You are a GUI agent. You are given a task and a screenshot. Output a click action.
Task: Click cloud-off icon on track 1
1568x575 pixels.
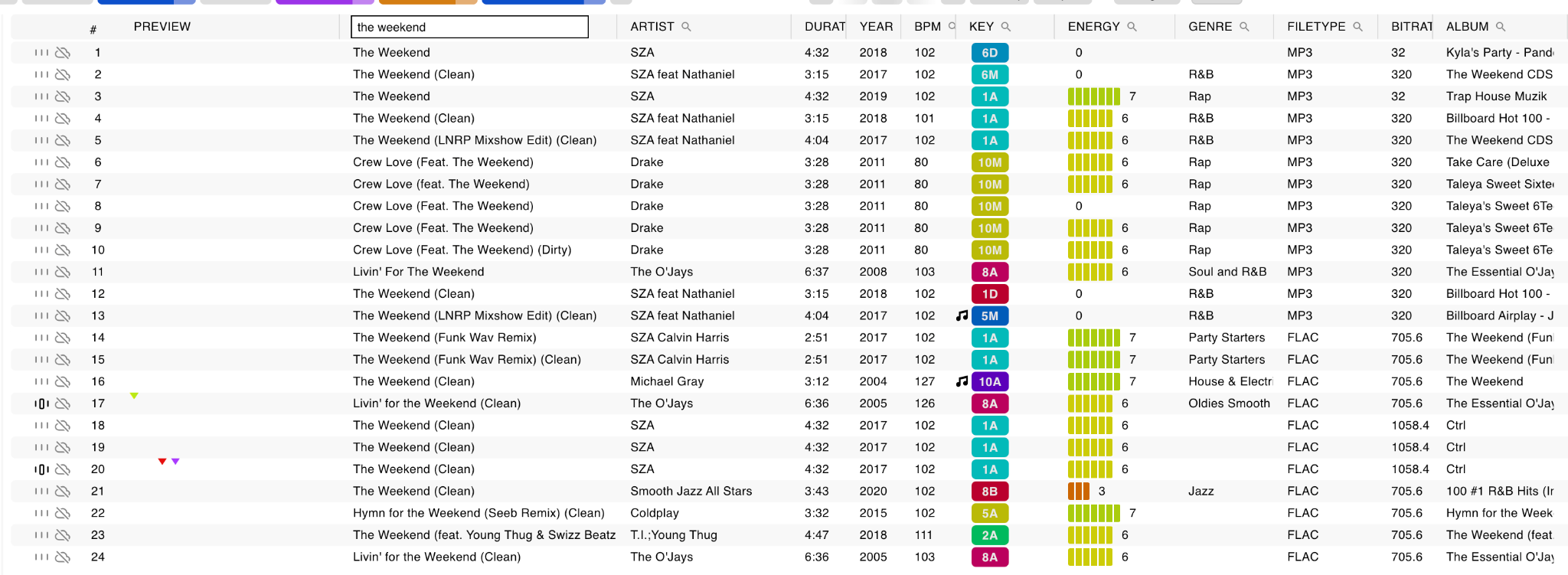[x=63, y=53]
